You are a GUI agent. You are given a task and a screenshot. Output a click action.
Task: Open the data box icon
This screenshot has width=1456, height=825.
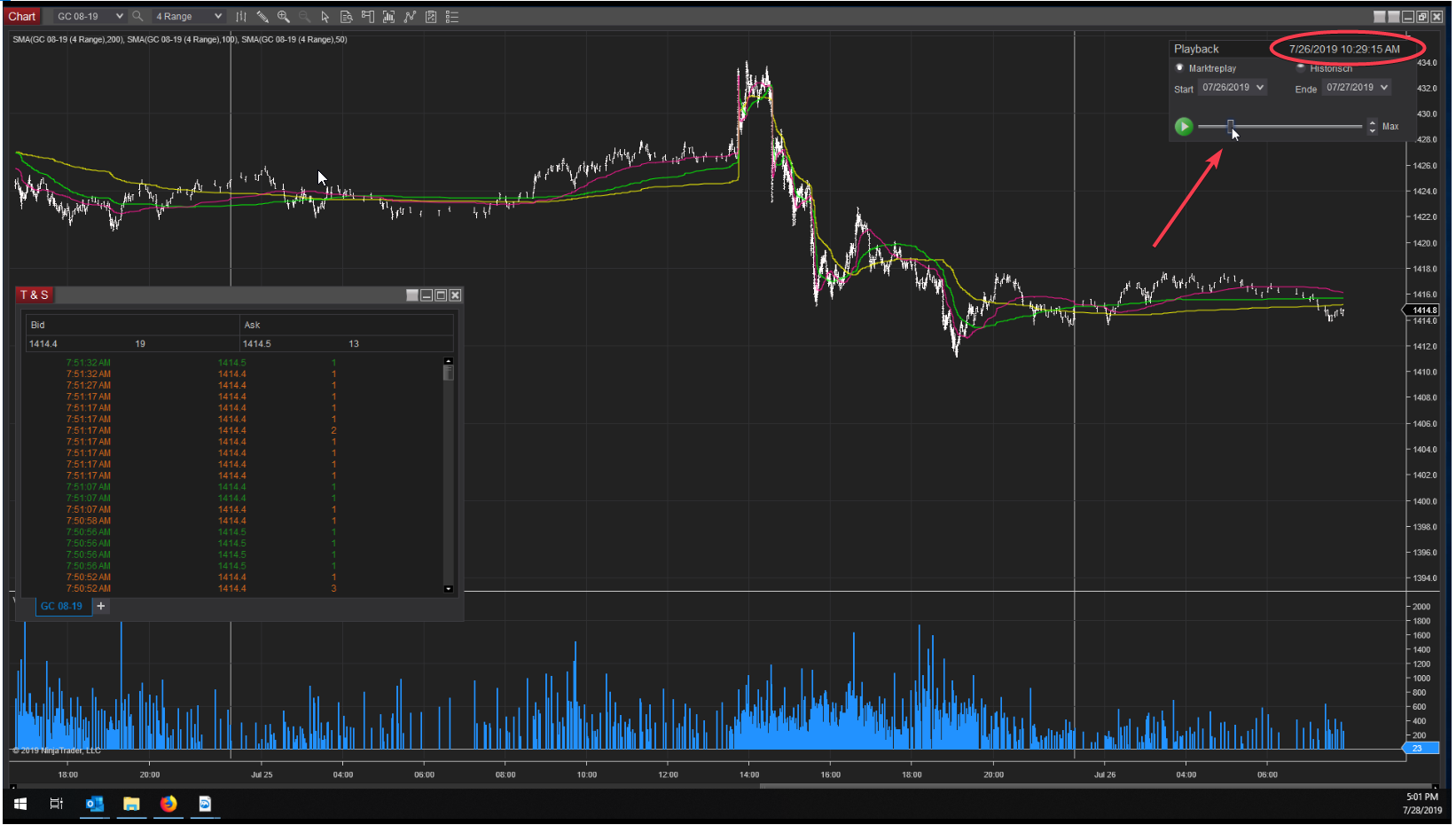tap(347, 16)
